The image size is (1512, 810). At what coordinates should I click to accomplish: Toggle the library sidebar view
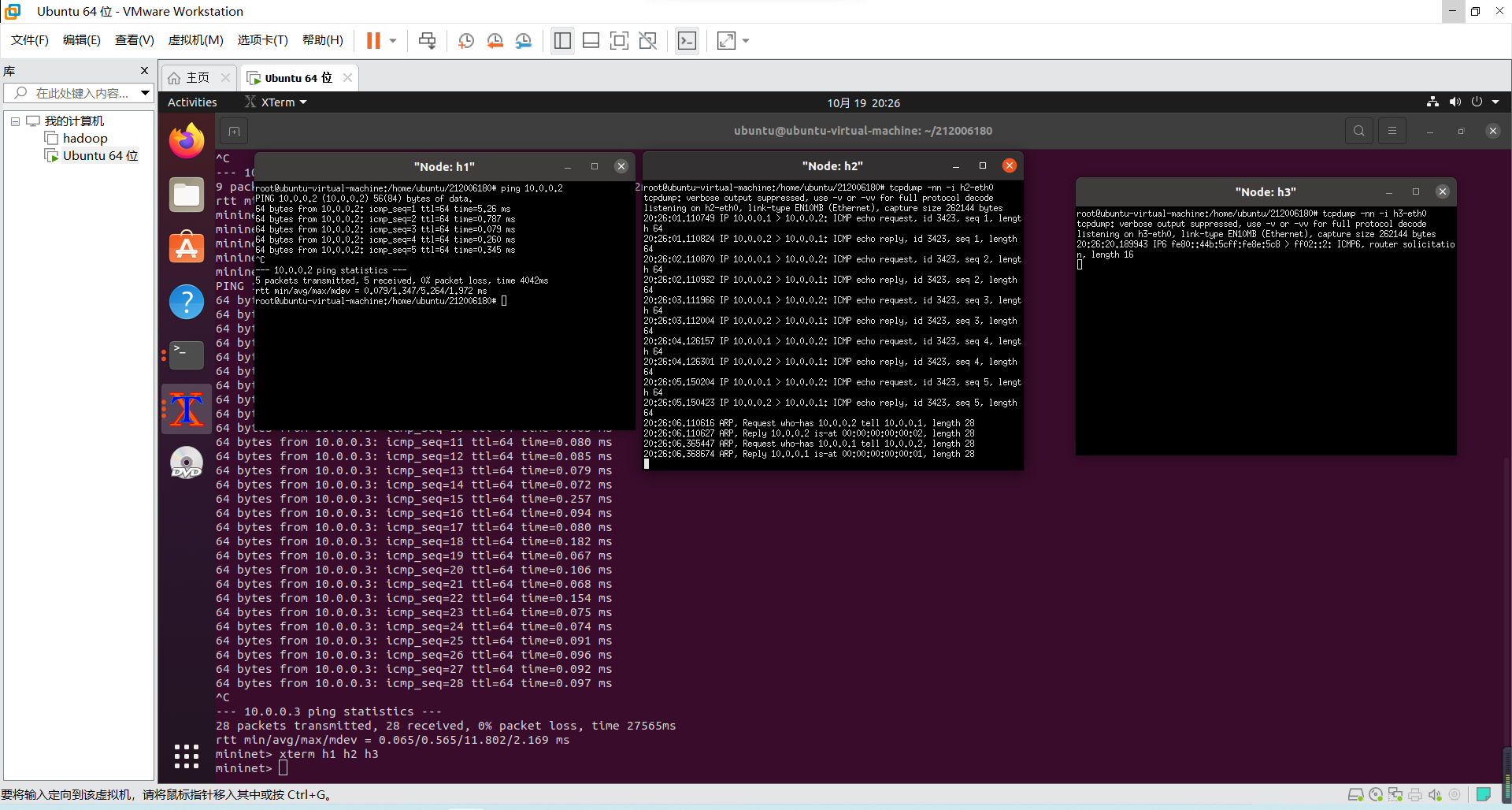click(x=562, y=41)
